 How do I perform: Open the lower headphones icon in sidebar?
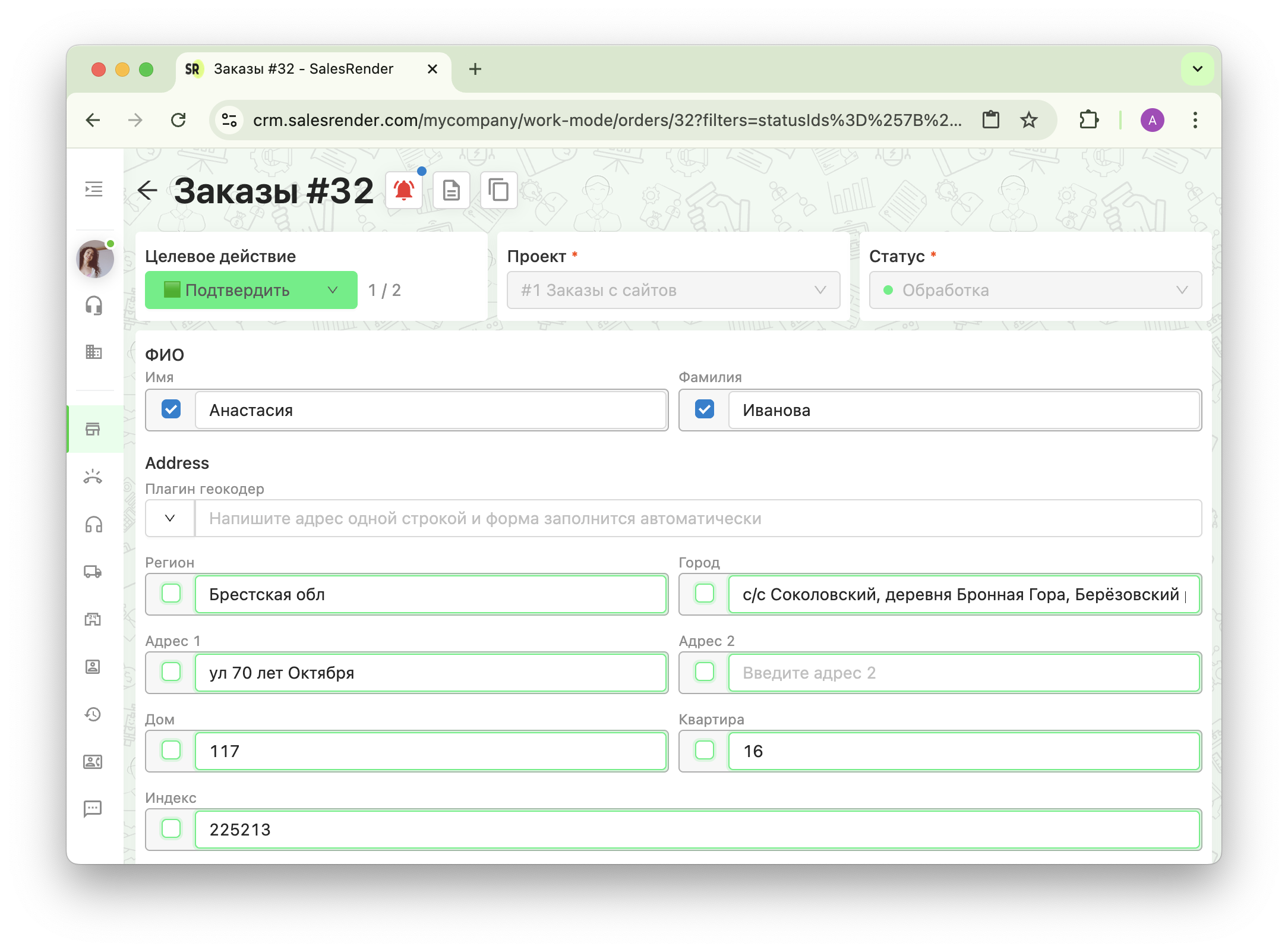(94, 524)
